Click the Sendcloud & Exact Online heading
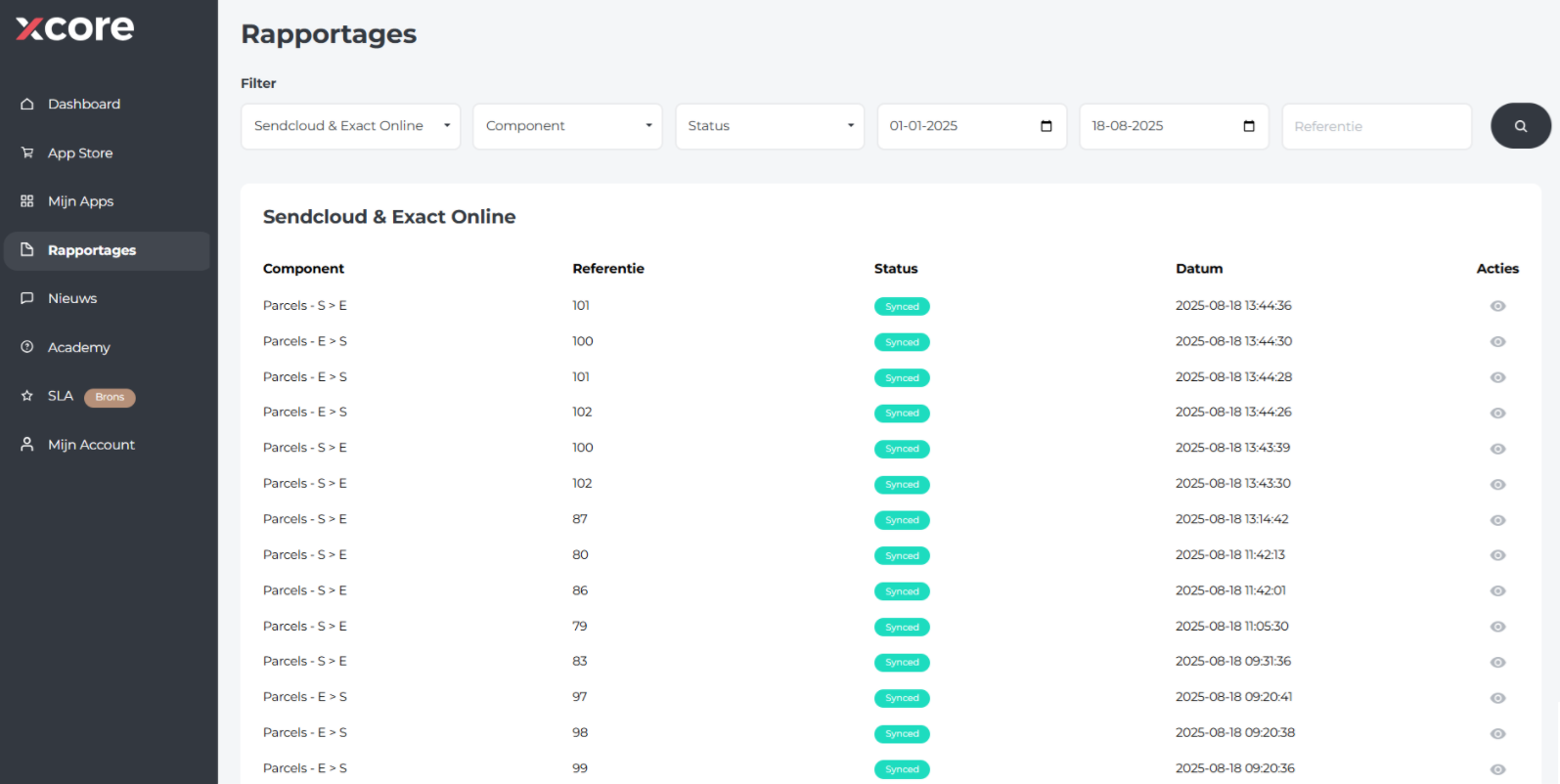The height and width of the screenshot is (784, 1560). tap(389, 217)
